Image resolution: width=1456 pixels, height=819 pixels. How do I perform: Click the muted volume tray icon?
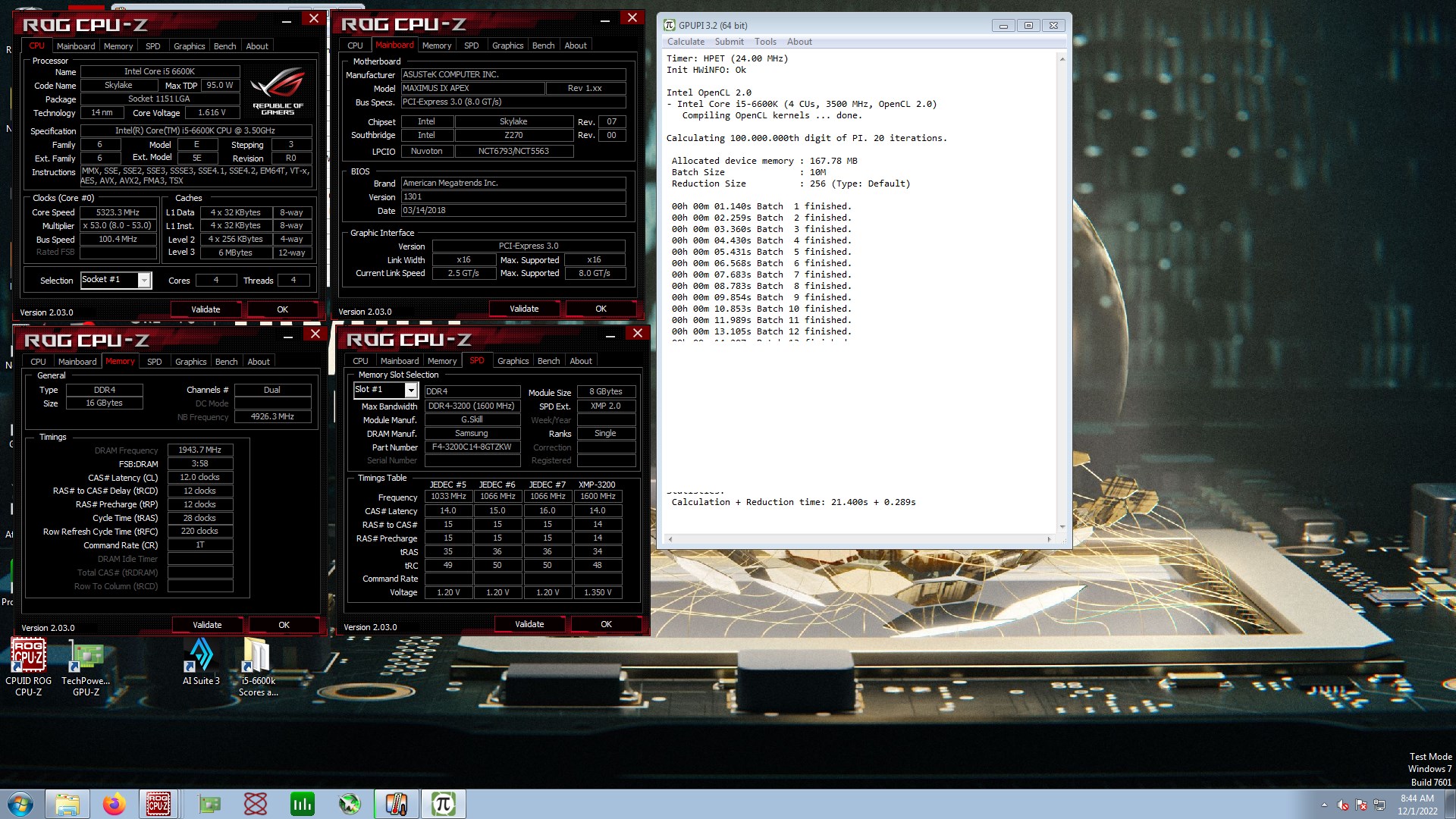[1342, 805]
